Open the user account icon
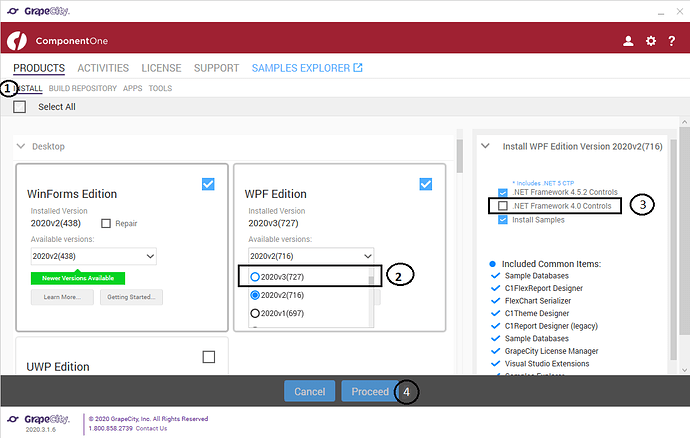The width and height of the screenshot is (690, 438). click(x=628, y=41)
